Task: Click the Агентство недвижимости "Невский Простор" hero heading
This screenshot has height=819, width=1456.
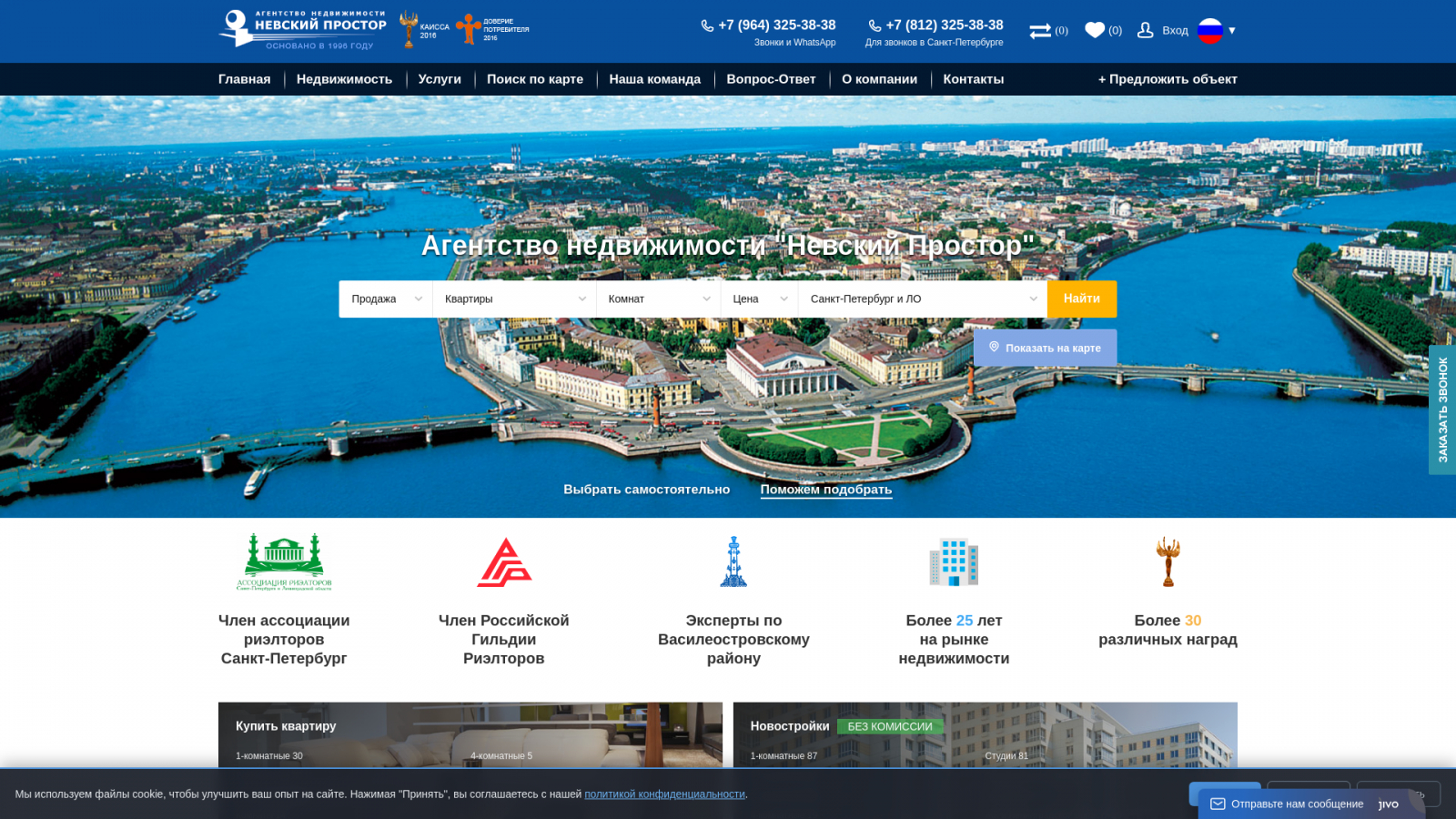Action: 728,245
